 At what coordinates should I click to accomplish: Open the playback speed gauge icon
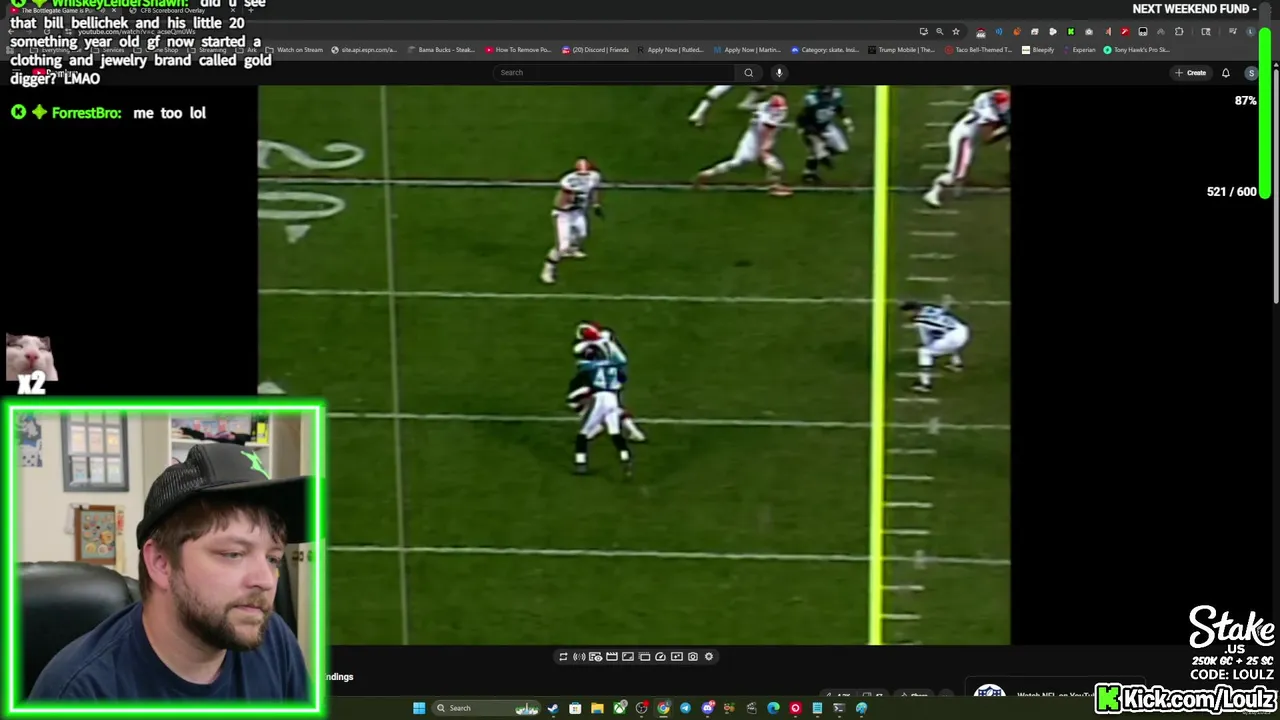click(x=660, y=657)
